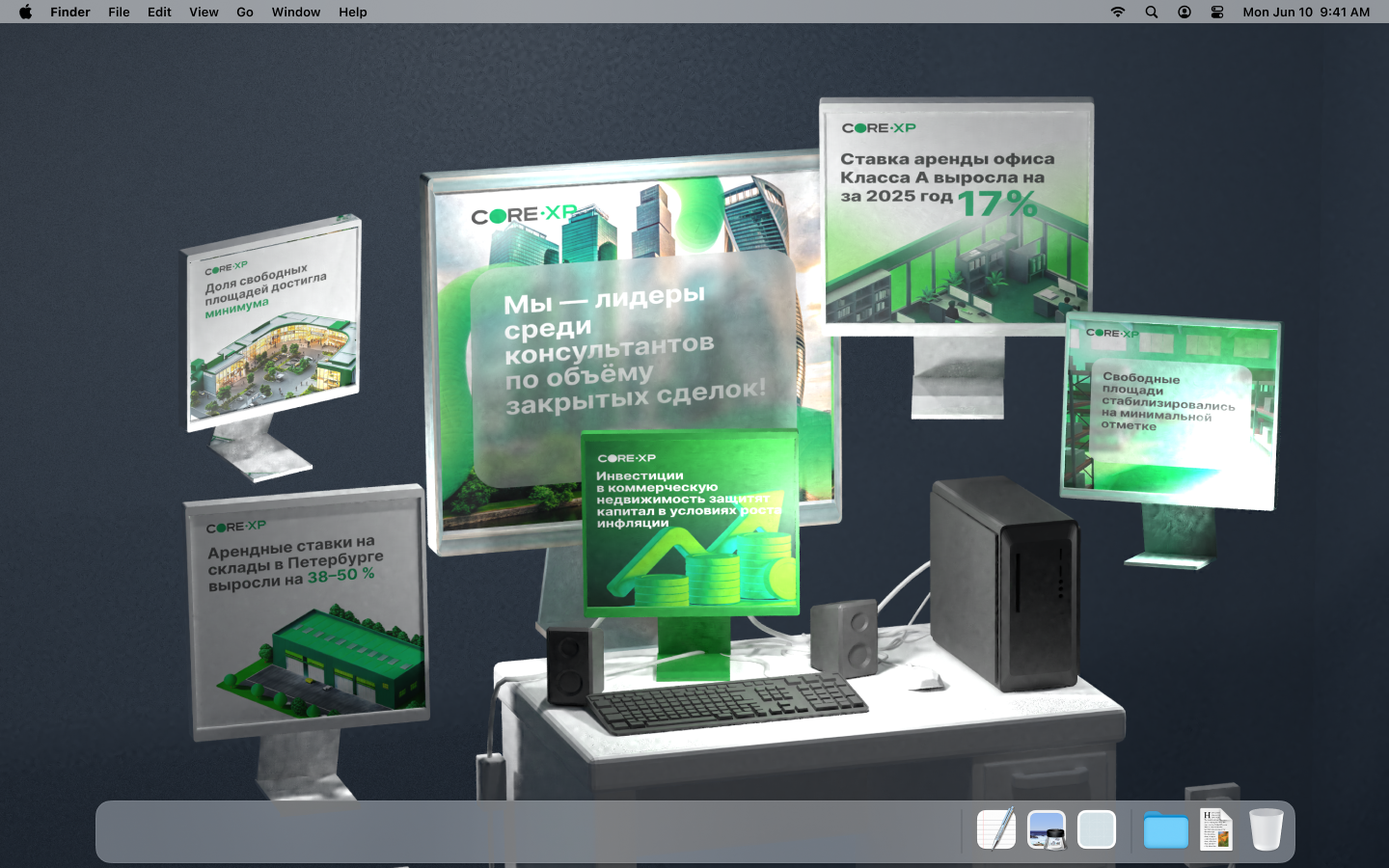Viewport: 1389px width, 868px height.
Task: Click the Wi-Fi status icon
Action: [1118, 12]
